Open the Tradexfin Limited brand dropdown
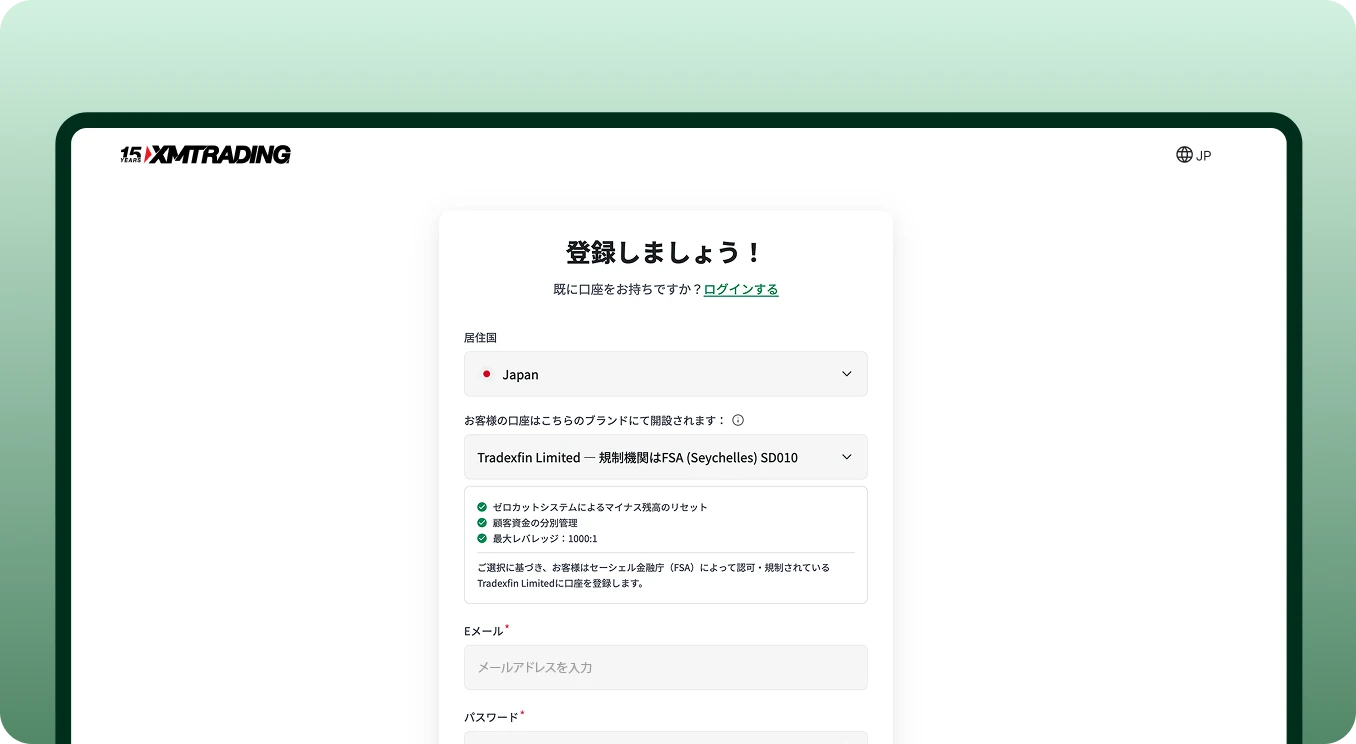Viewport: 1356px width, 744px height. pyautogui.click(x=665, y=457)
